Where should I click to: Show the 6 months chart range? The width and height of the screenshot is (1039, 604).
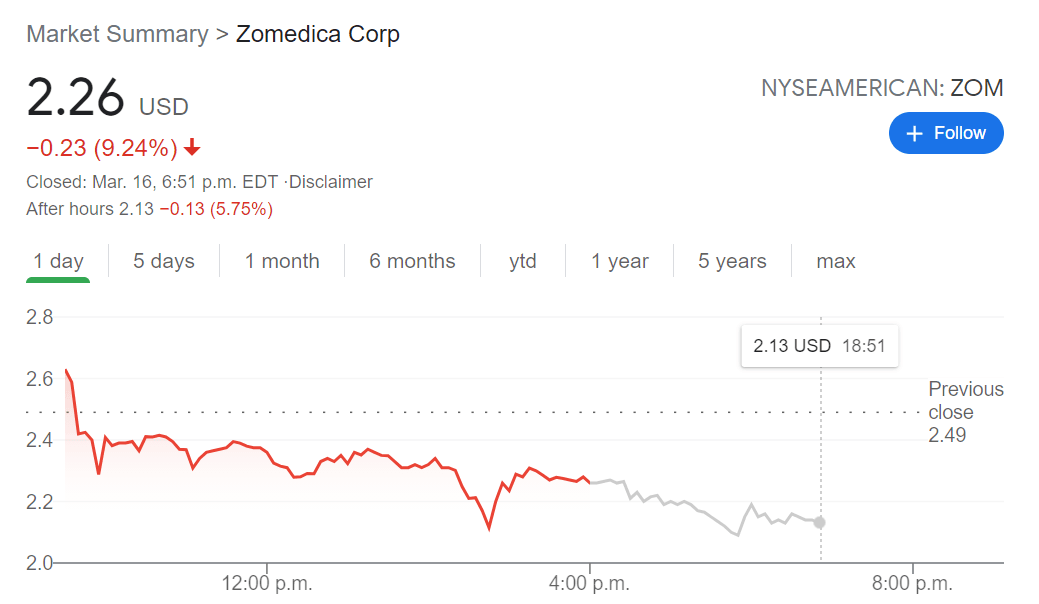(x=412, y=261)
